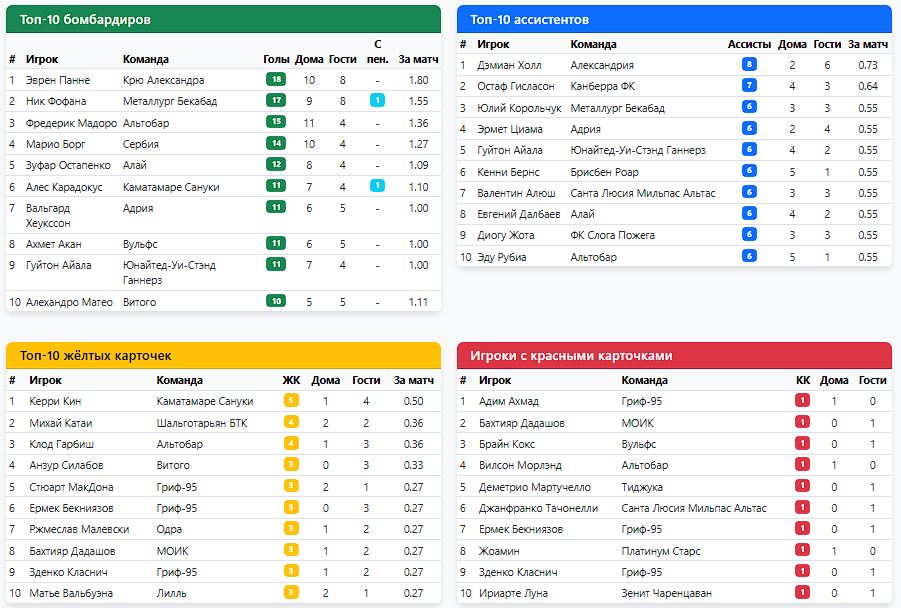The height and width of the screenshot is (608, 901).
Task: Click the Голы column header
Action: pos(276,59)
